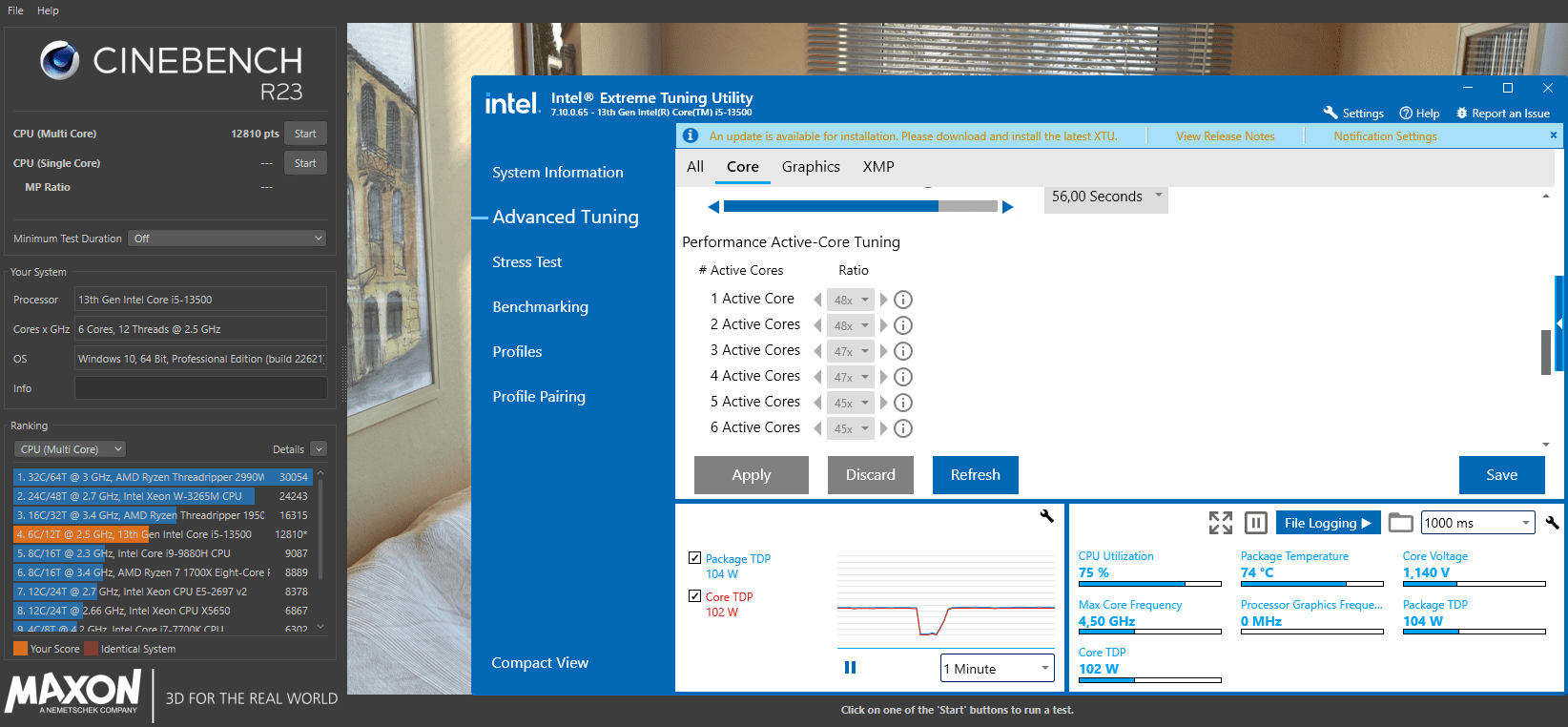Screen dimensions: 1568x727
Task: Increase the 1 Active Core ratio arrow
Action: [883, 300]
